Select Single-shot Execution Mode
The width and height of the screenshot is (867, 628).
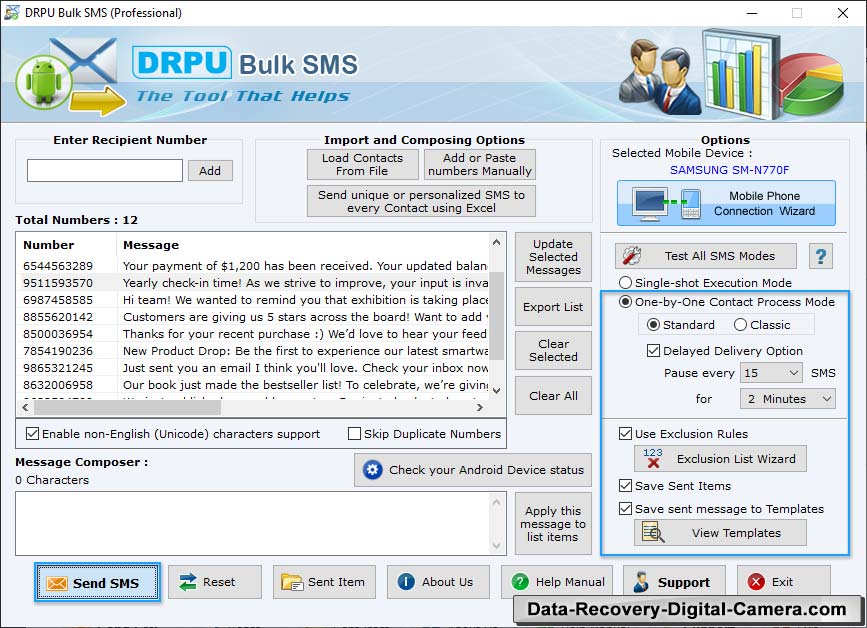[x=625, y=282]
